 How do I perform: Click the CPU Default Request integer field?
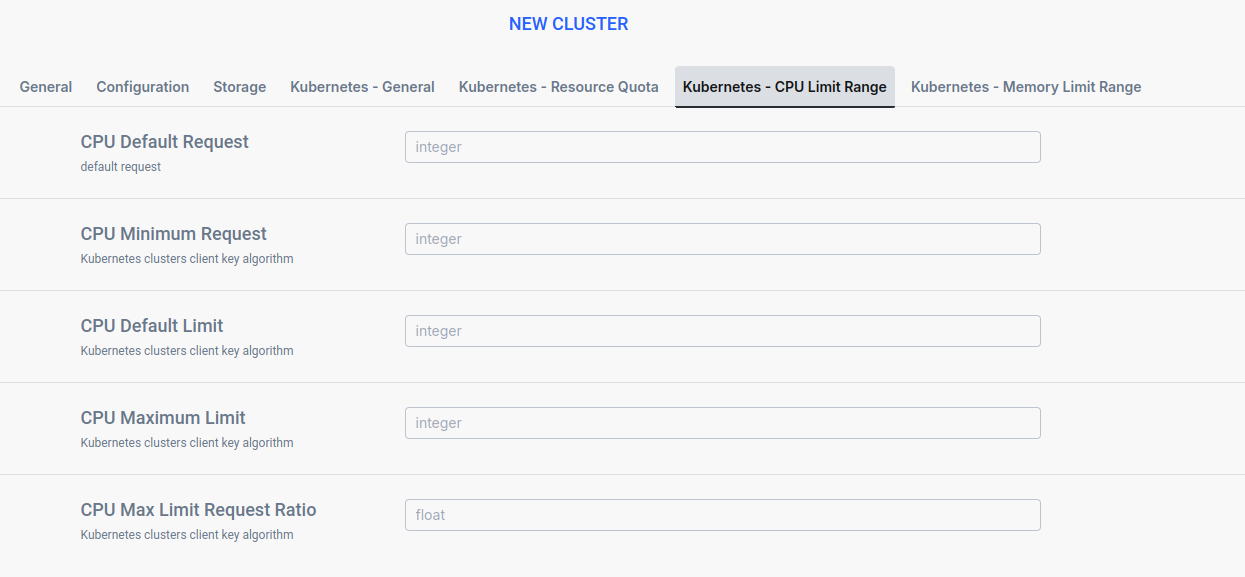pyautogui.click(x=722, y=146)
